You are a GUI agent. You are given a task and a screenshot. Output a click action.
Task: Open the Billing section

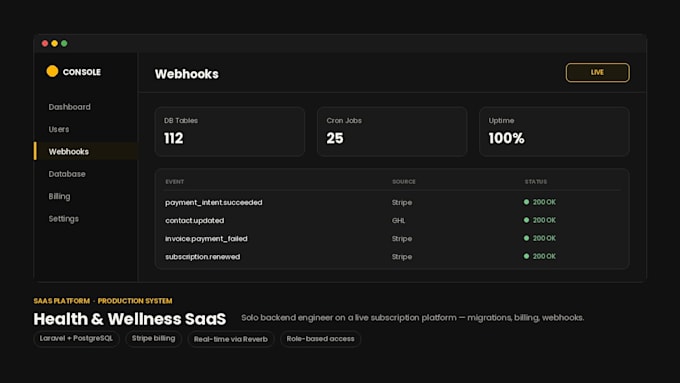[x=59, y=196]
